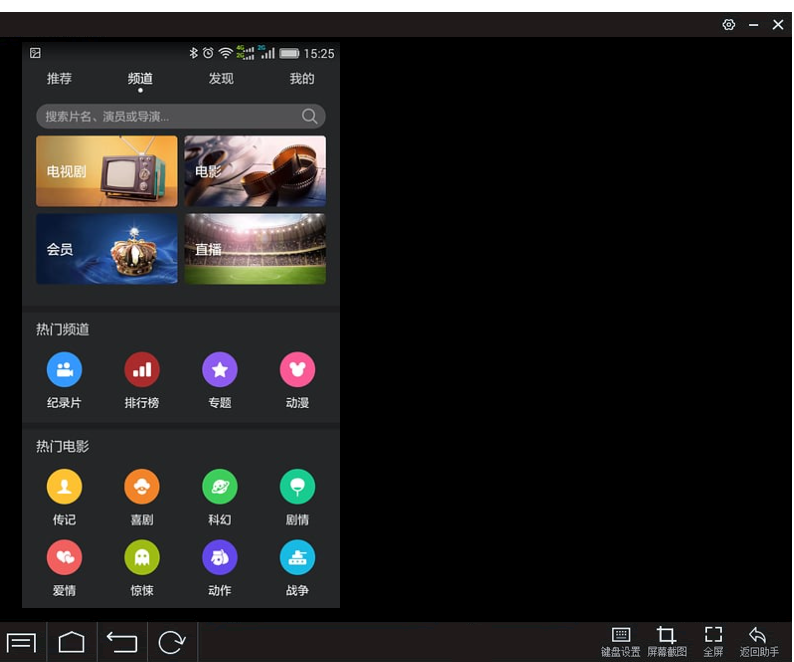
Task: Select the 爱情 romance movie category
Action: pos(64,557)
